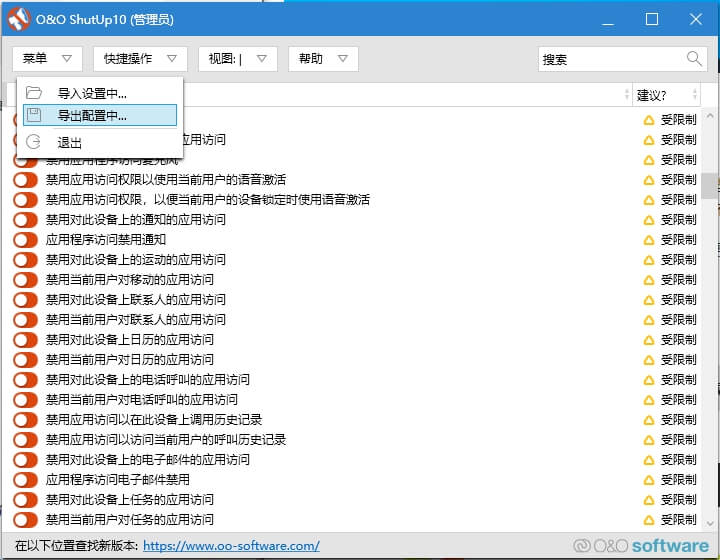Toggle 禁用应用访问权限以使用当前用户的语音激活 switch
This screenshot has height=560, width=720.
tap(25, 179)
